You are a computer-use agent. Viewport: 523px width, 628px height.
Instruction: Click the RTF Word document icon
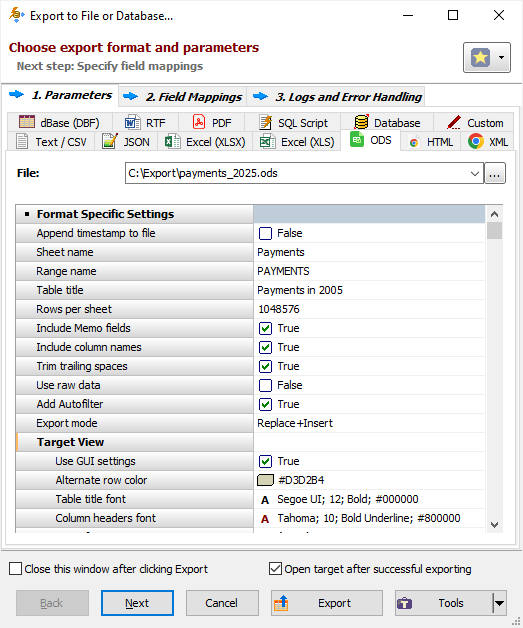pyautogui.click(x=133, y=122)
